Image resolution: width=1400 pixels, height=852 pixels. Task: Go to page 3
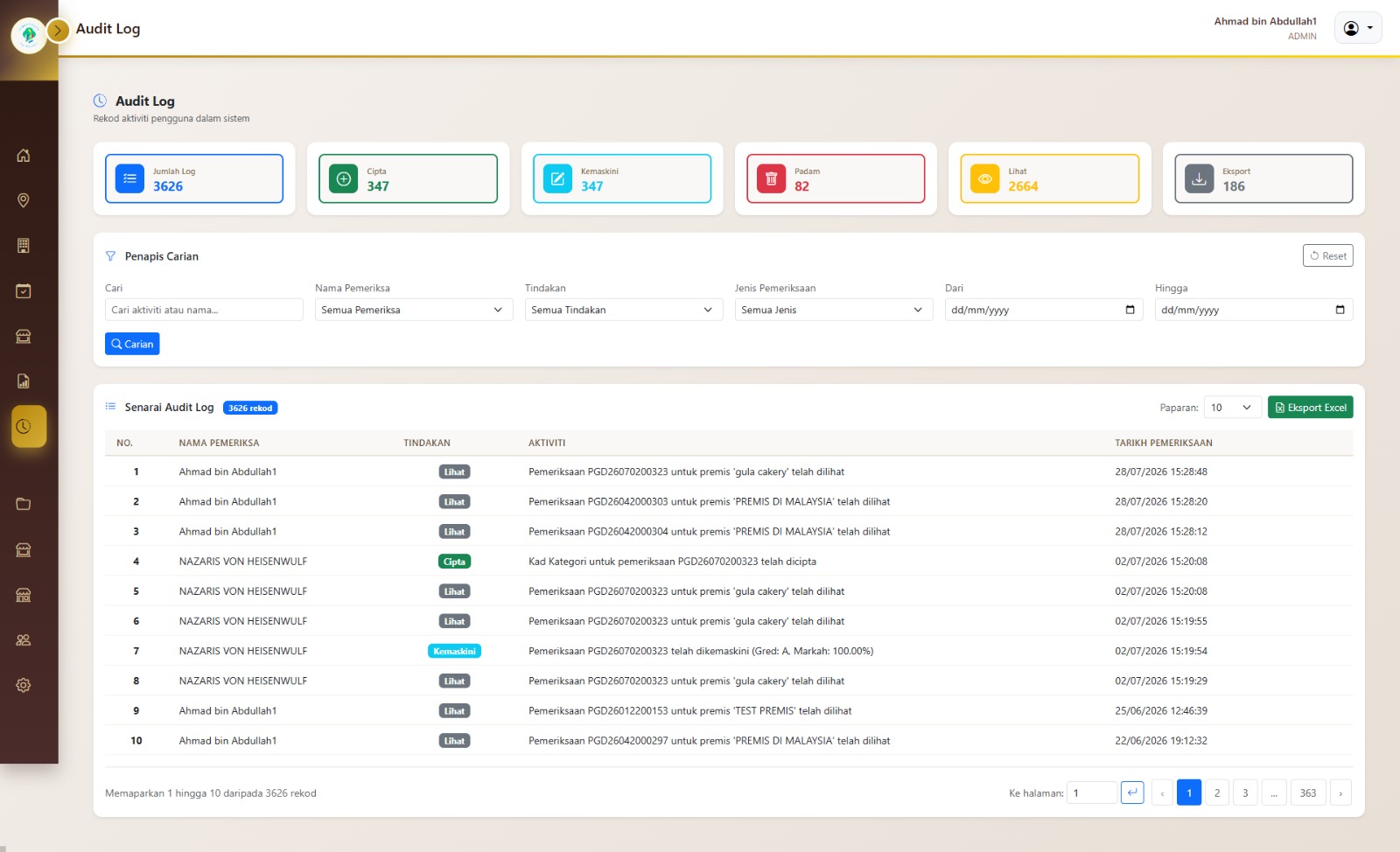coord(1245,793)
